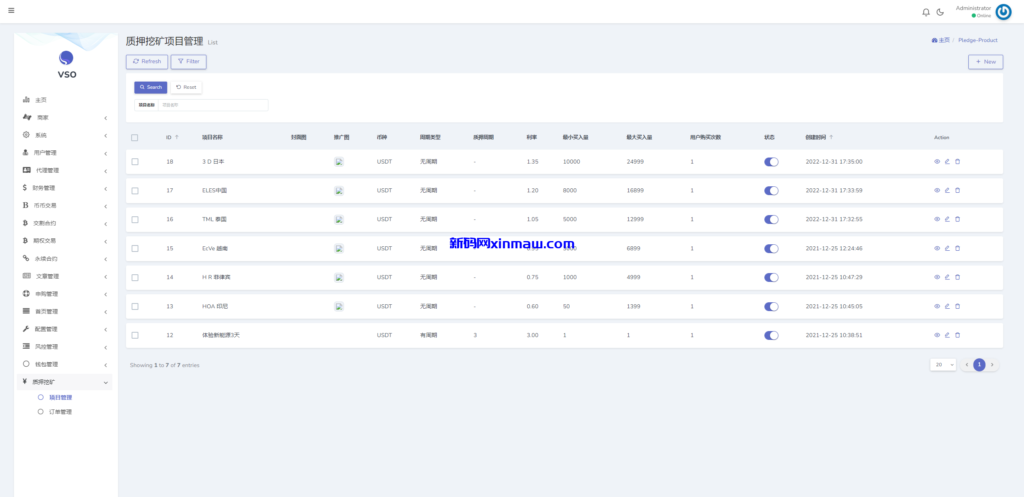This screenshot has height=497, width=1024.
Task: Open 订单管理 in the sidebar submenu
Action: coord(61,411)
